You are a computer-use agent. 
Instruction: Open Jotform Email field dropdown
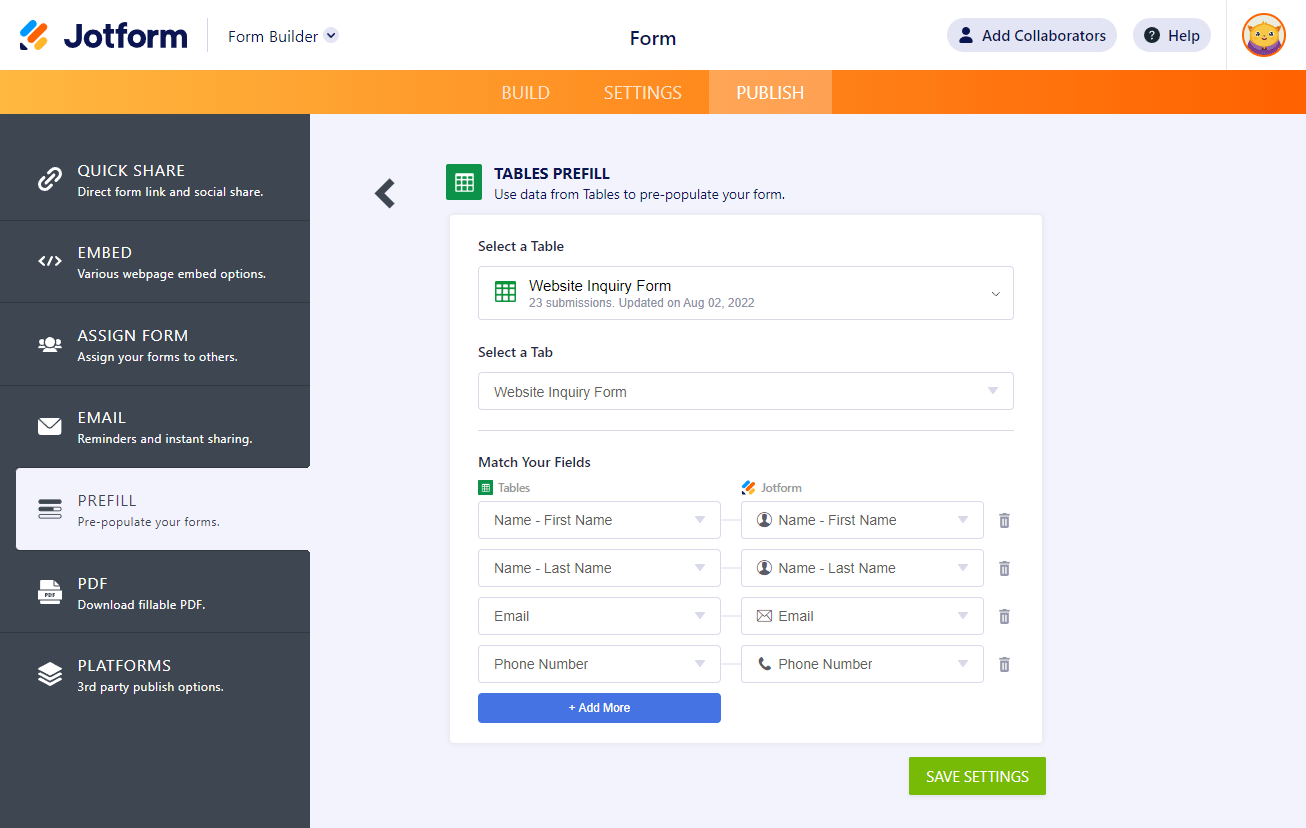pos(862,616)
